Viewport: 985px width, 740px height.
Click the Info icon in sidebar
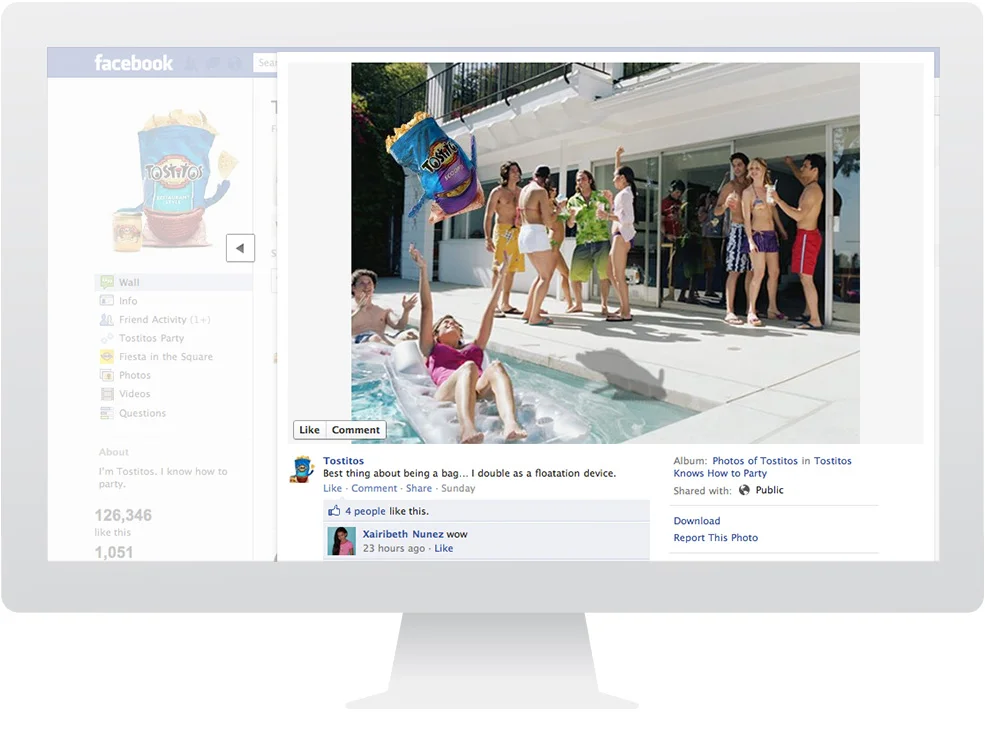pyautogui.click(x=107, y=300)
